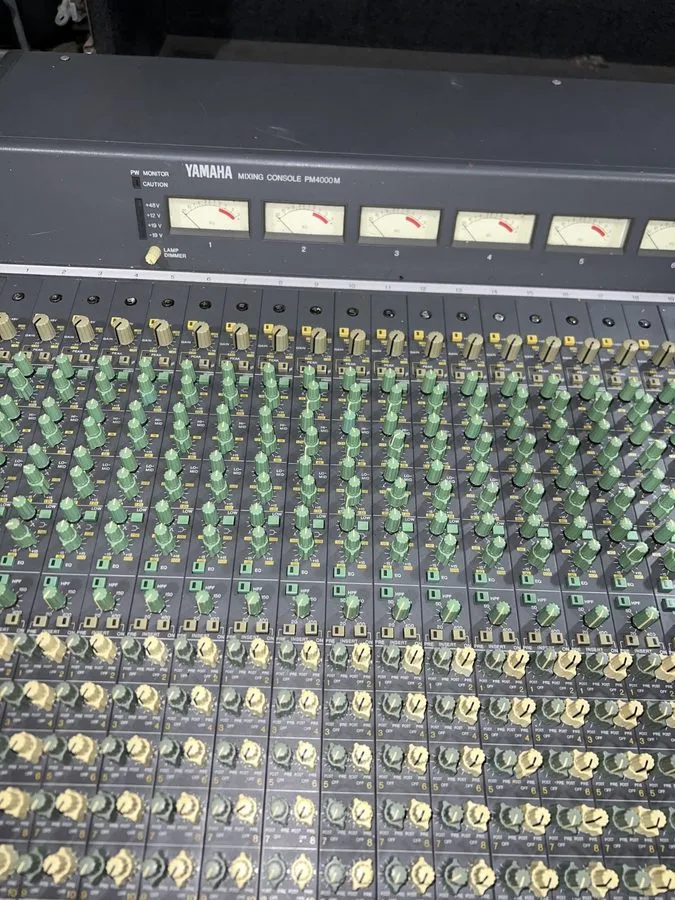The image size is (675, 900).
Task: Turn channel 15 cream aux 6 send knob
Action: pos(639,767)
